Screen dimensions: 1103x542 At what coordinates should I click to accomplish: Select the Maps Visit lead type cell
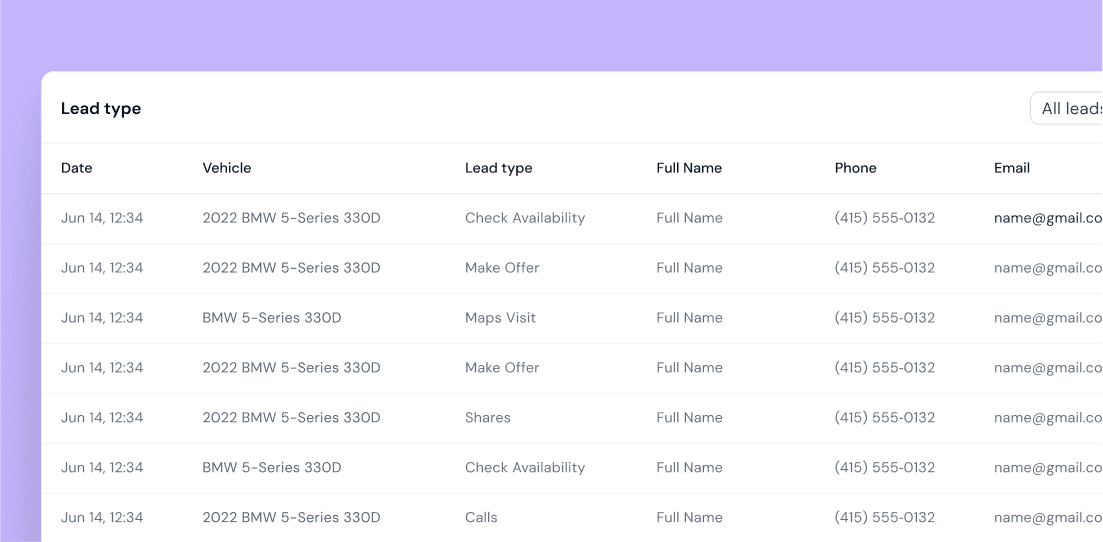tap(500, 318)
